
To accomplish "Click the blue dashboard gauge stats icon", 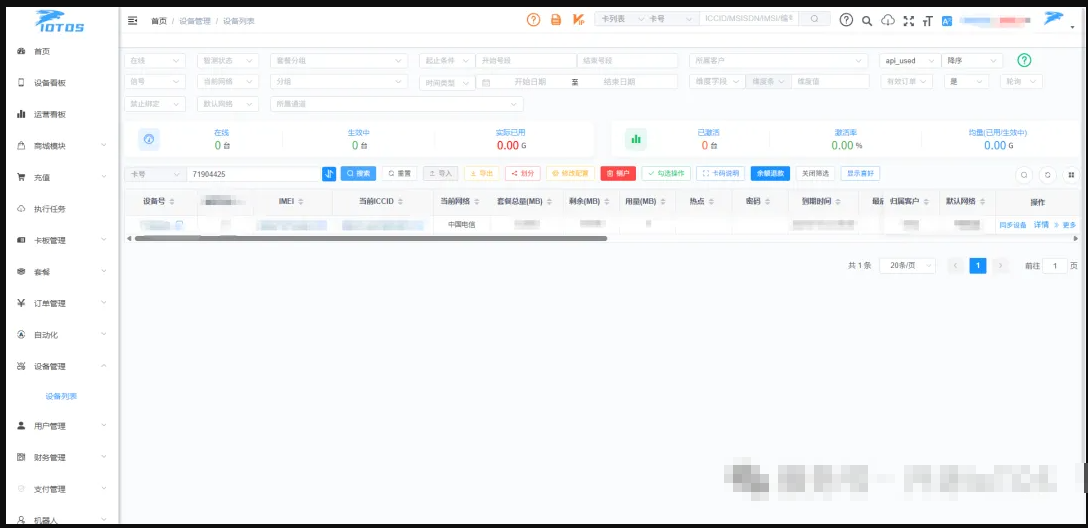I will 149,139.
